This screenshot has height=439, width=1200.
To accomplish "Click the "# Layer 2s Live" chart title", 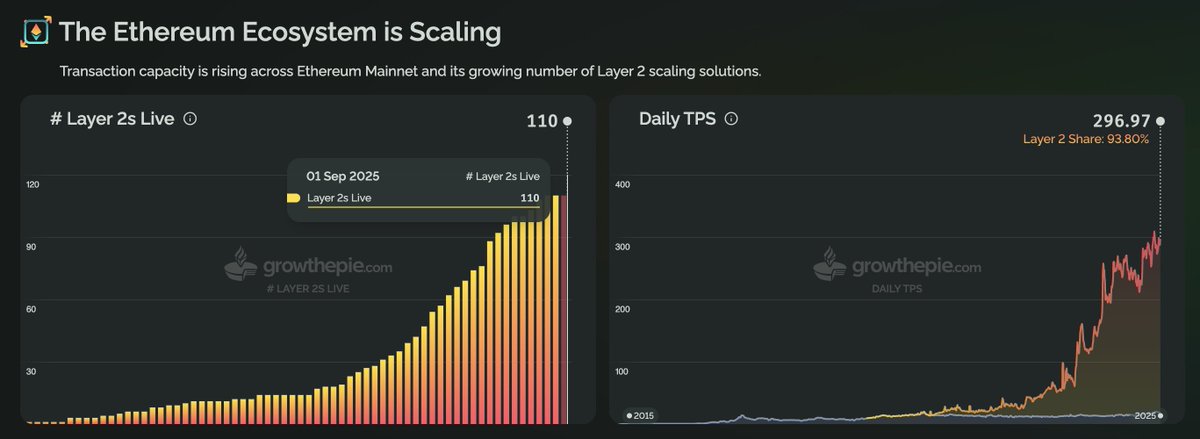I will coord(112,119).
